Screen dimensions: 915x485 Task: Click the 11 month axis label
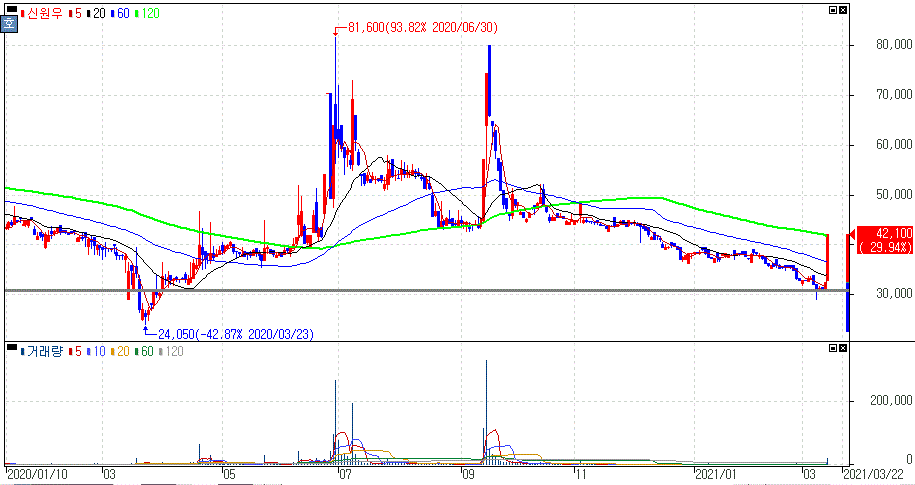click(580, 472)
